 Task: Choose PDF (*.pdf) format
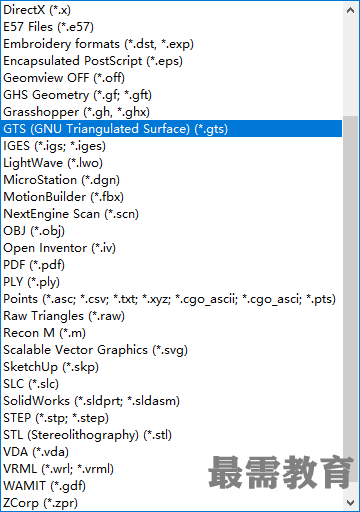coord(171,265)
